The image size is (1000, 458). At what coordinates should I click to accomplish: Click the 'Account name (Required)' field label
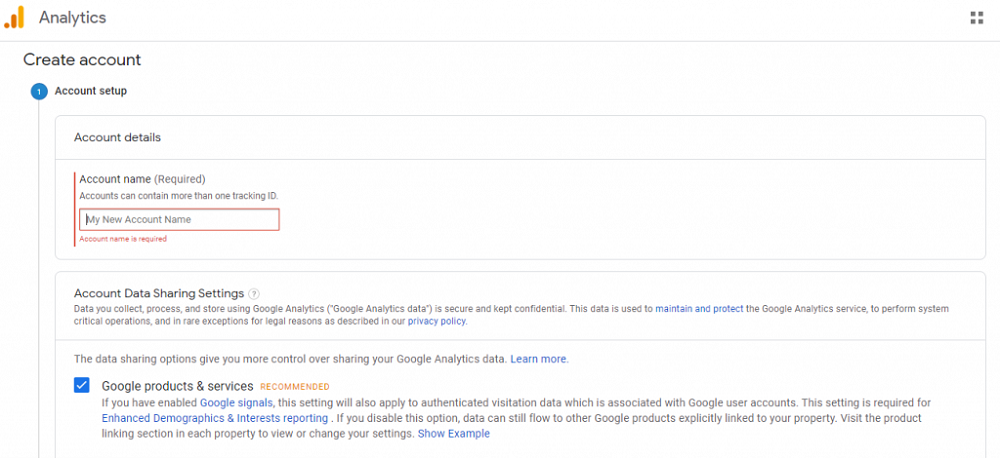click(142, 179)
